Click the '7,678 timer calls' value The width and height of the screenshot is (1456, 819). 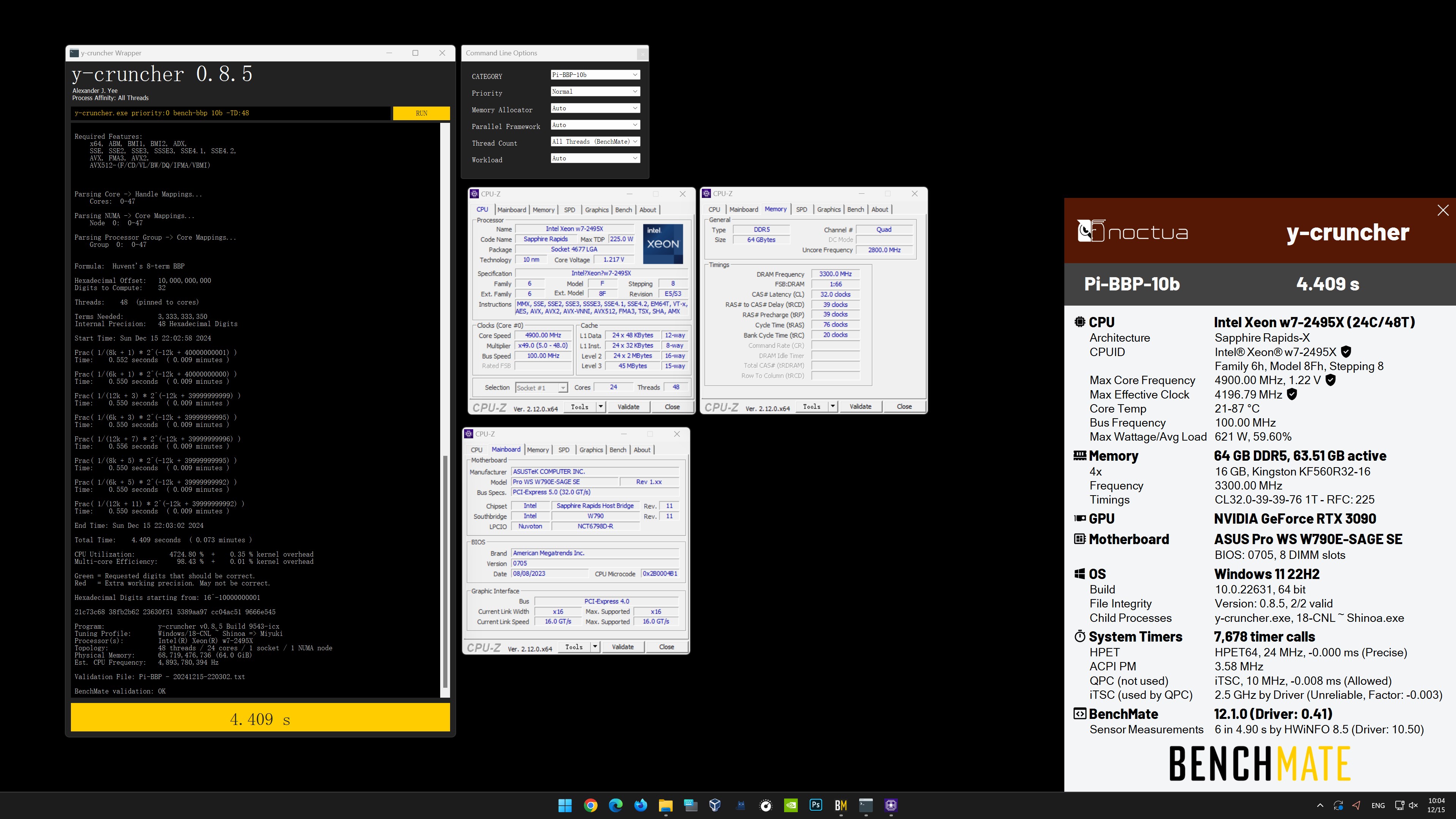click(x=1265, y=637)
